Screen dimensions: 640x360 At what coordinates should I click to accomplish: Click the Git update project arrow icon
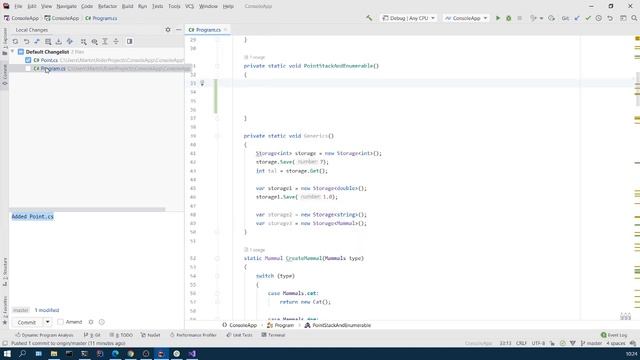click(577, 18)
